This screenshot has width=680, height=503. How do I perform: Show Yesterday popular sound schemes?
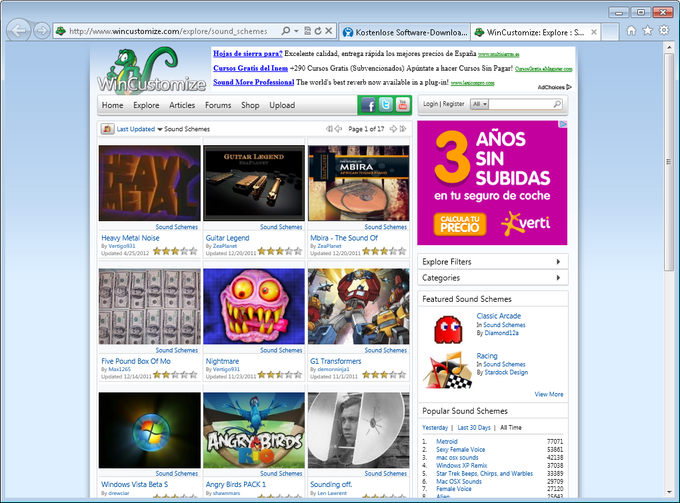(435, 428)
